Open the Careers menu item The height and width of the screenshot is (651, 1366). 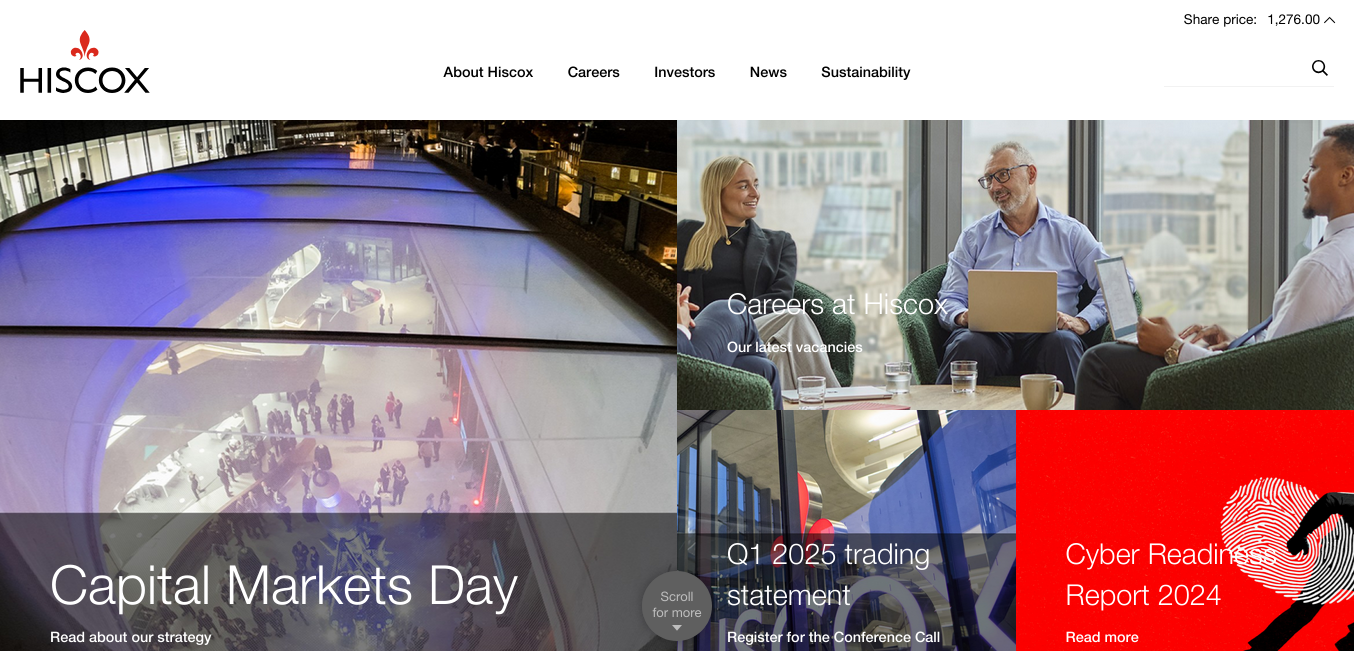click(593, 72)
